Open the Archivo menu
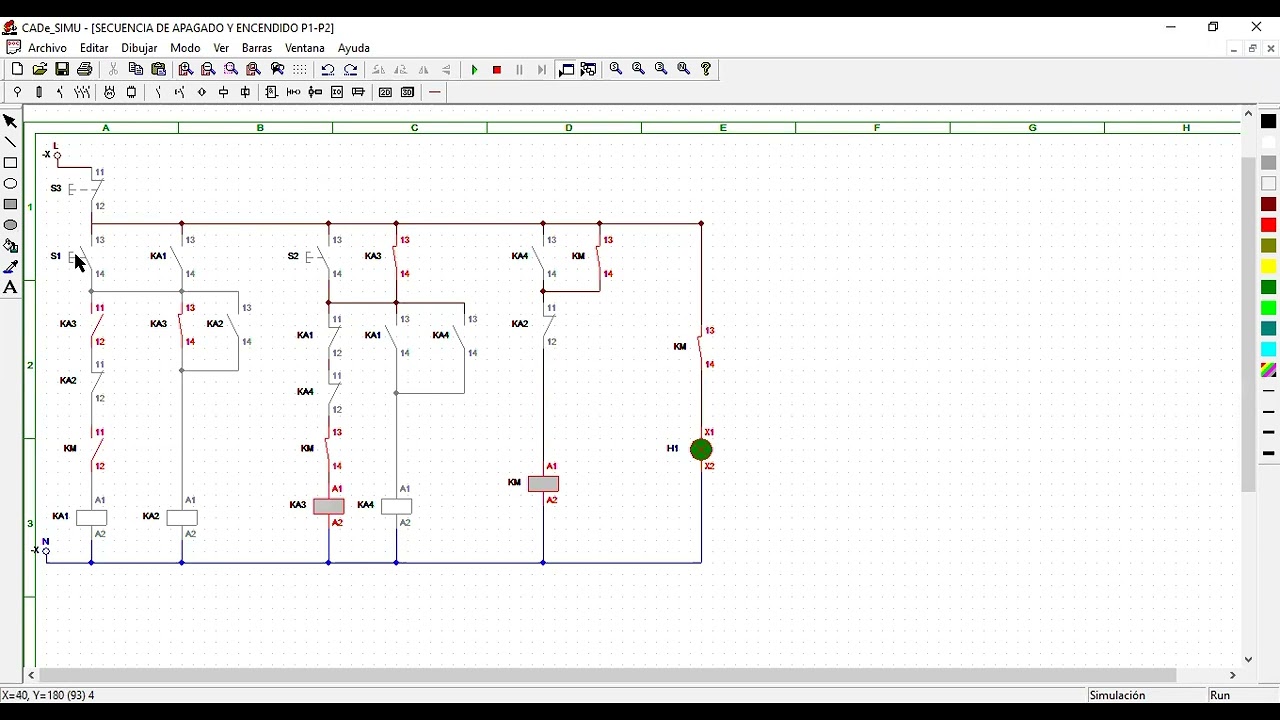 [x=47, y=48]
